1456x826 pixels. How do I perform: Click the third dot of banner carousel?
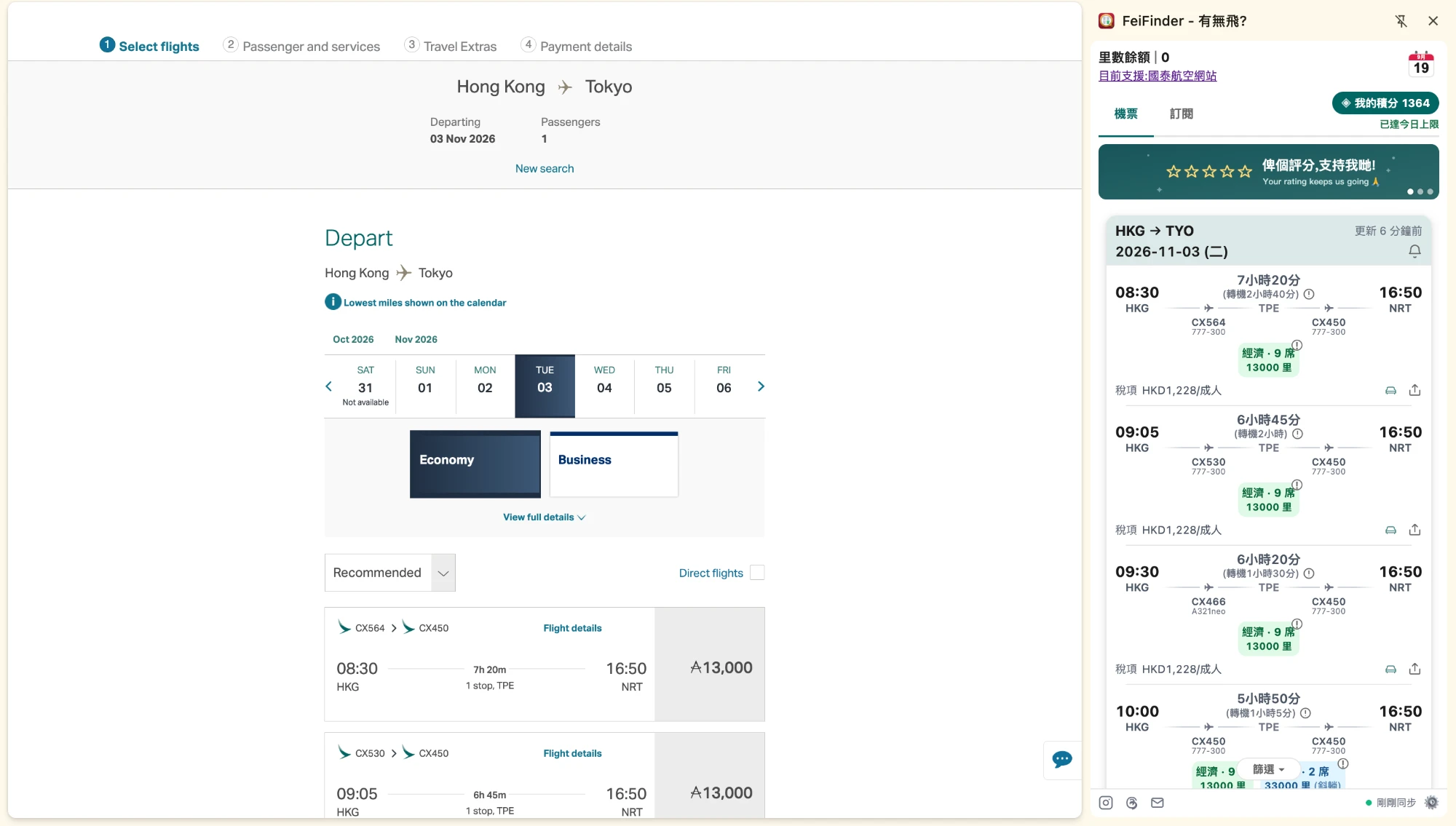click(1430, 192)
